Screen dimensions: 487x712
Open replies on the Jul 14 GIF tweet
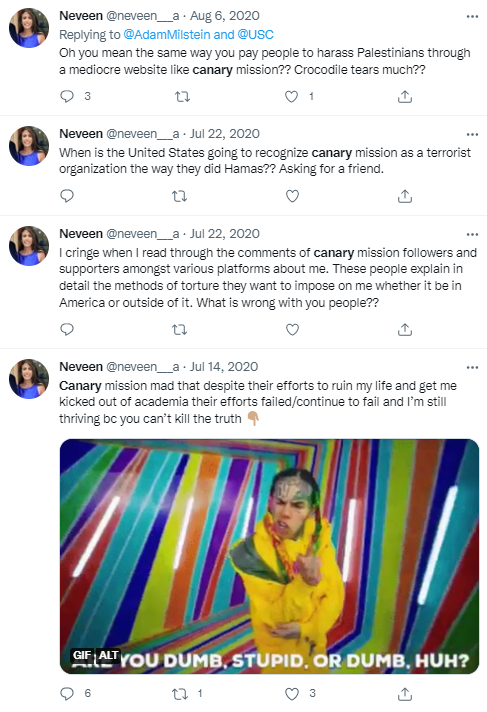coord(67,693)
